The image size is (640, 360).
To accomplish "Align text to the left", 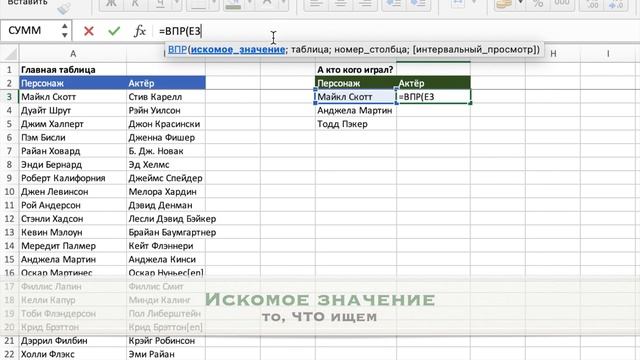I will [316, 4].
